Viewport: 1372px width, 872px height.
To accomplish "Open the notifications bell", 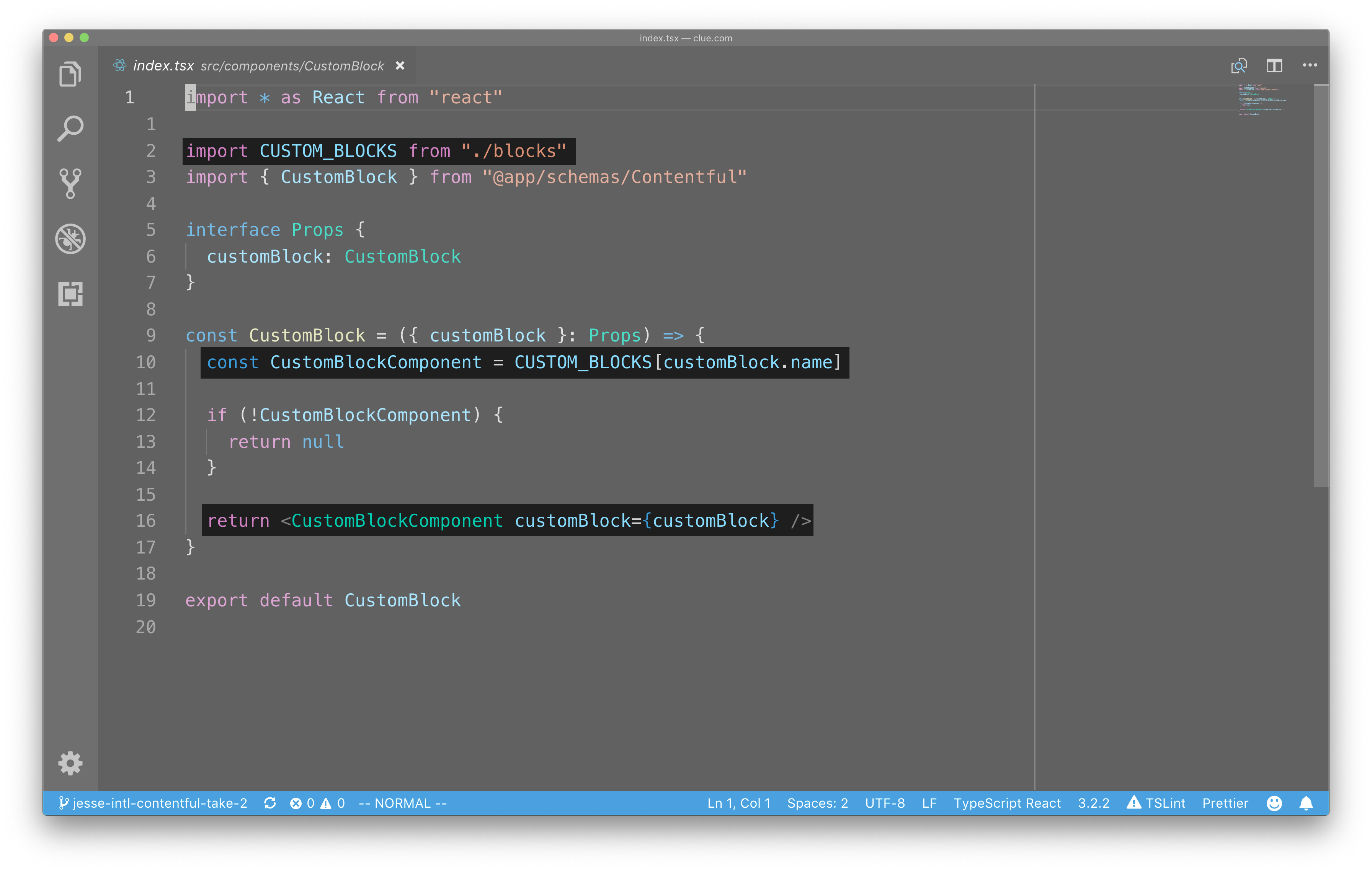I will point(1306,803).
